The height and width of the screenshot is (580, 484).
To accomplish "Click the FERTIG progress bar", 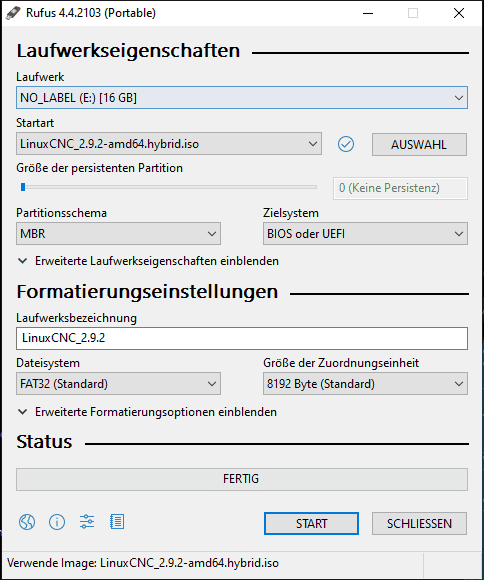I will (242, 479).
